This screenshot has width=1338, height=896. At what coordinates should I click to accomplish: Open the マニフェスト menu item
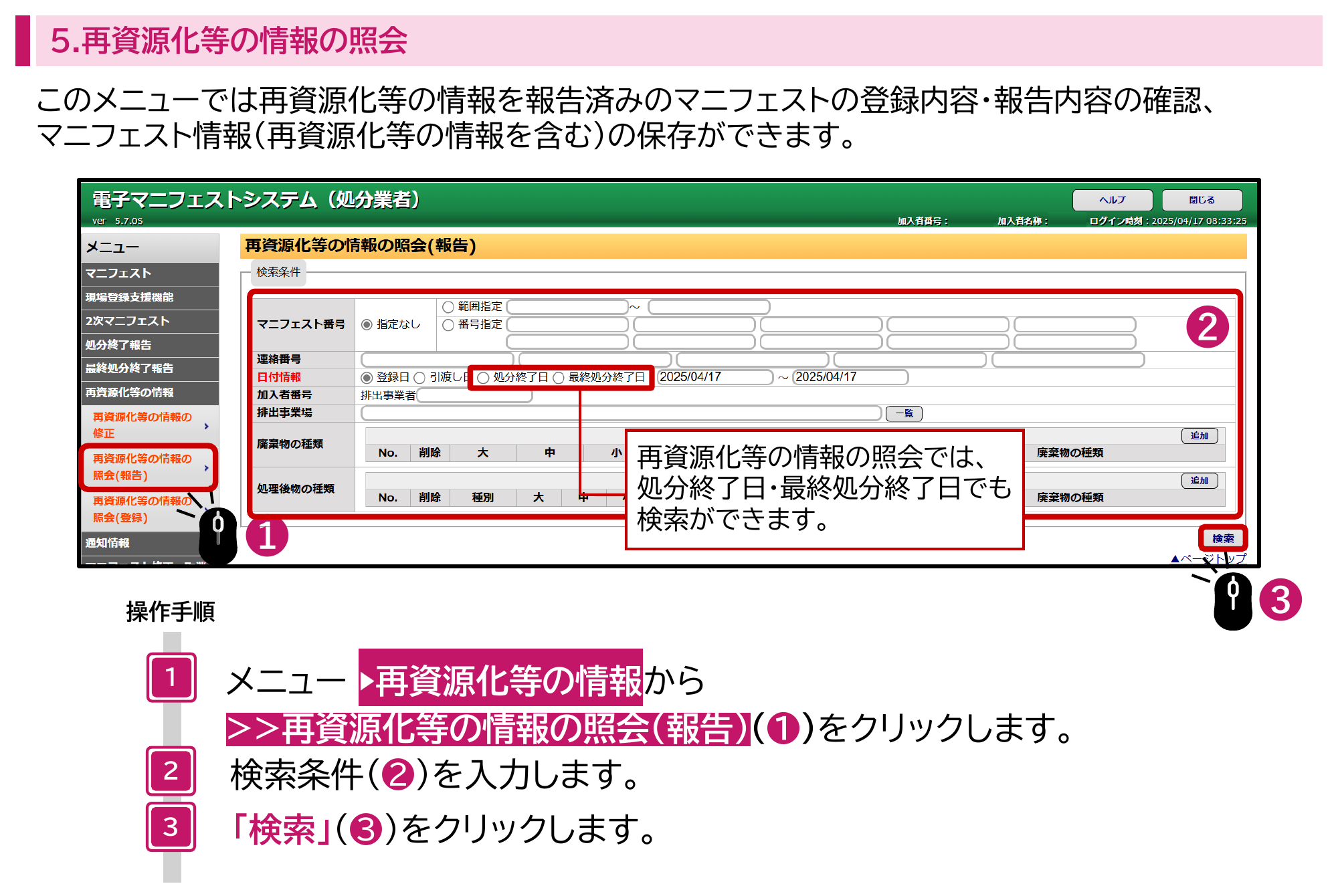(x=150, y=273)
